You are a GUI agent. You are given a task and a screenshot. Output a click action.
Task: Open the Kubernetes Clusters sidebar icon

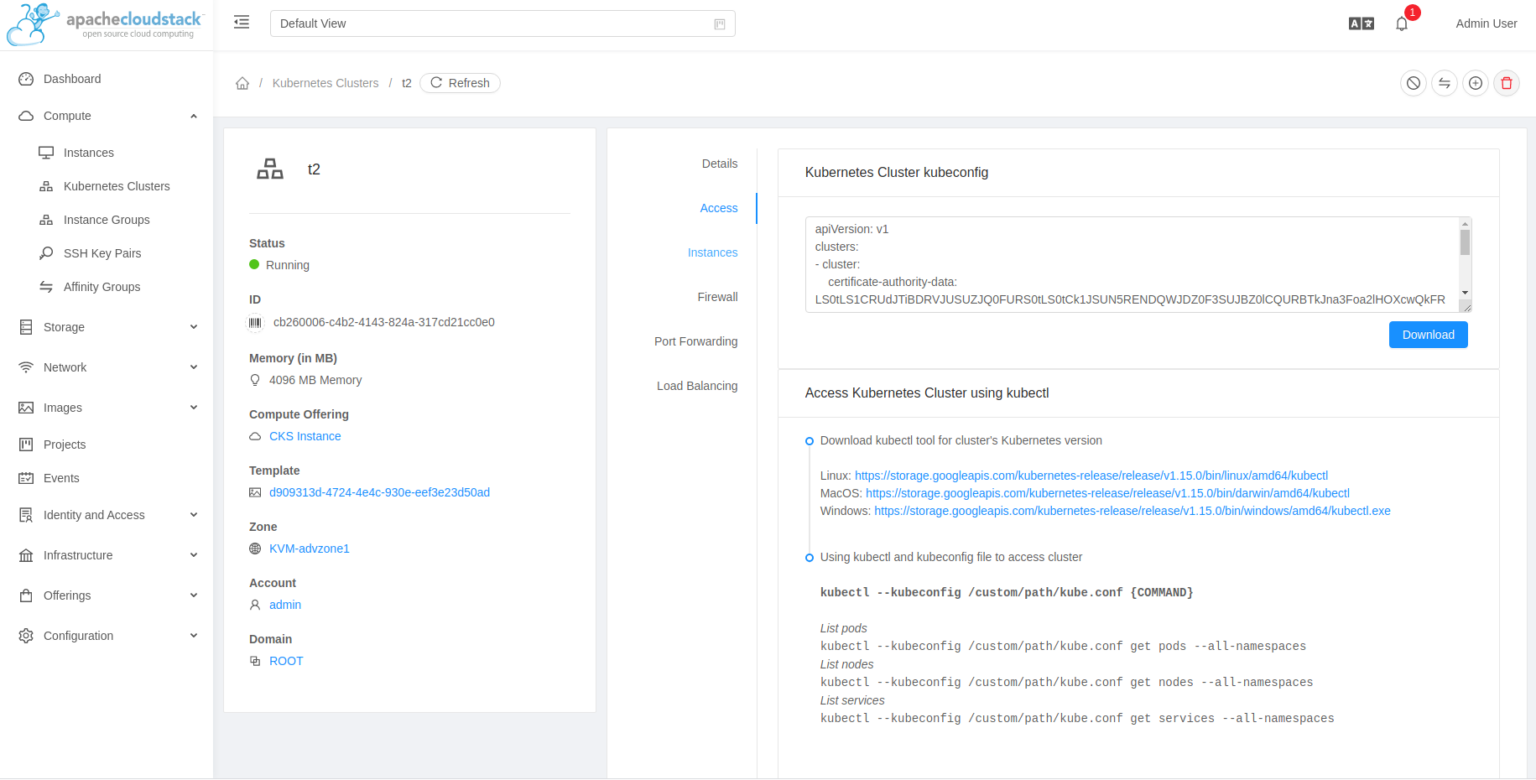coord(44,186)
